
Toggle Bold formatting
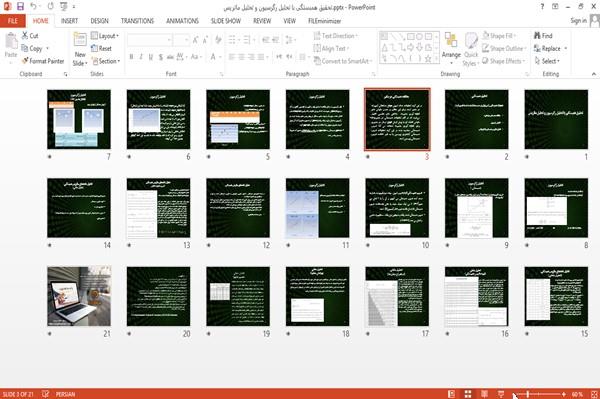tap(132, 57)
